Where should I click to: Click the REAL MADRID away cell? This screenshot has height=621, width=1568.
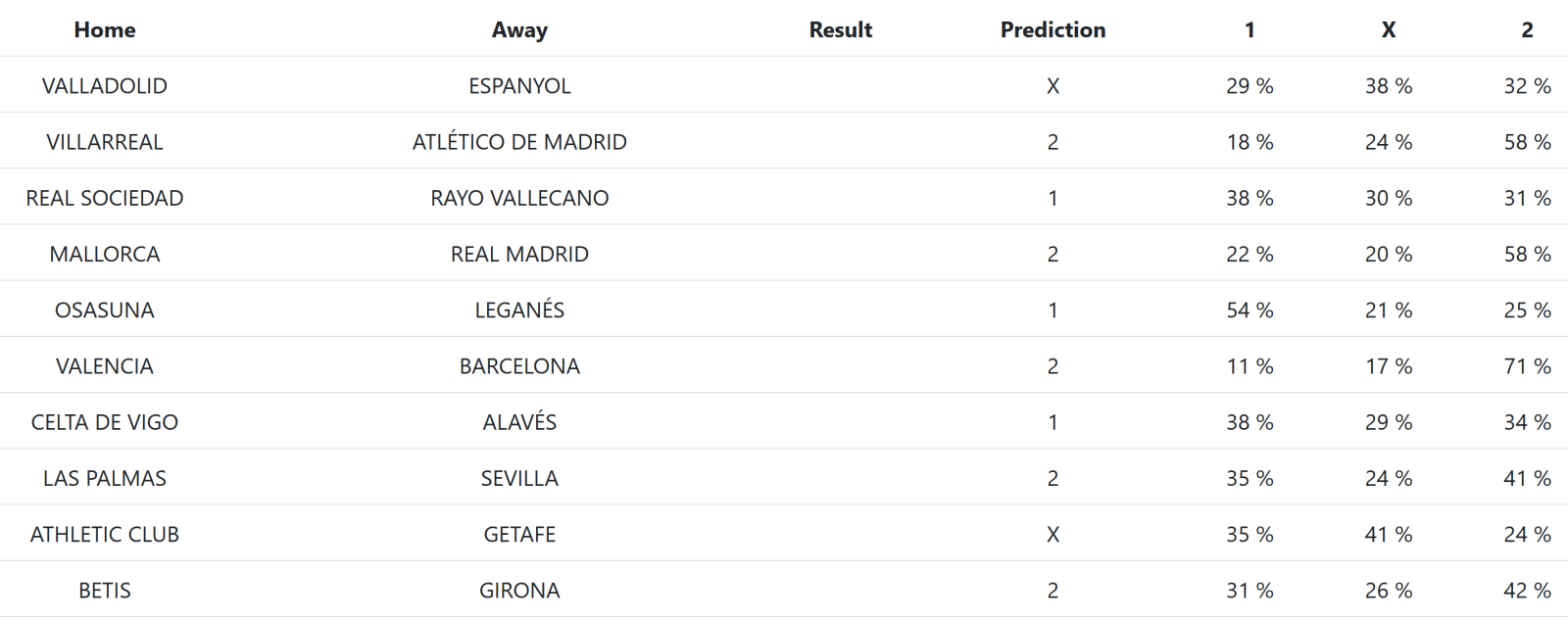coord(519,254)
